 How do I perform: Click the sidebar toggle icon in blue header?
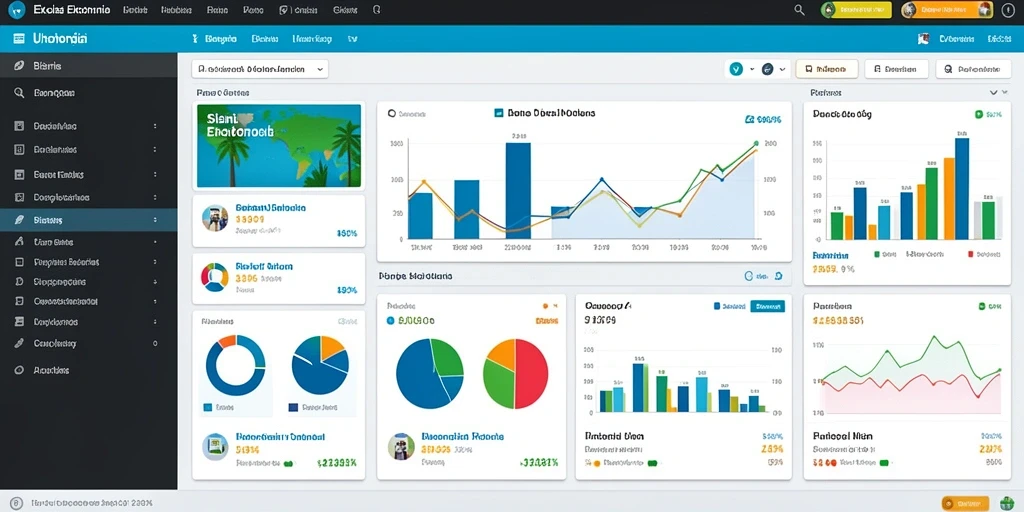(19, 39)
